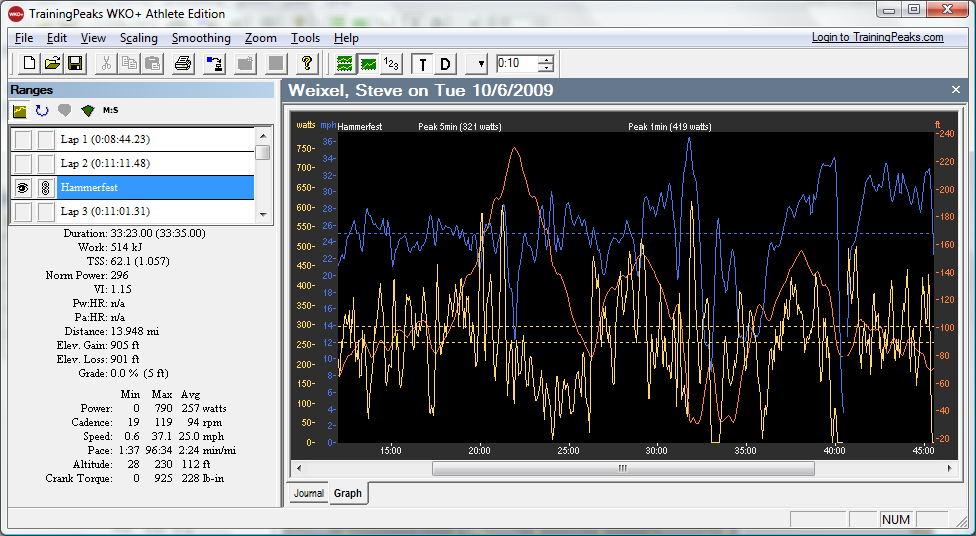Save using the floppy disk icon
This screenshot has height=536, width=976.
coord(75,63)
